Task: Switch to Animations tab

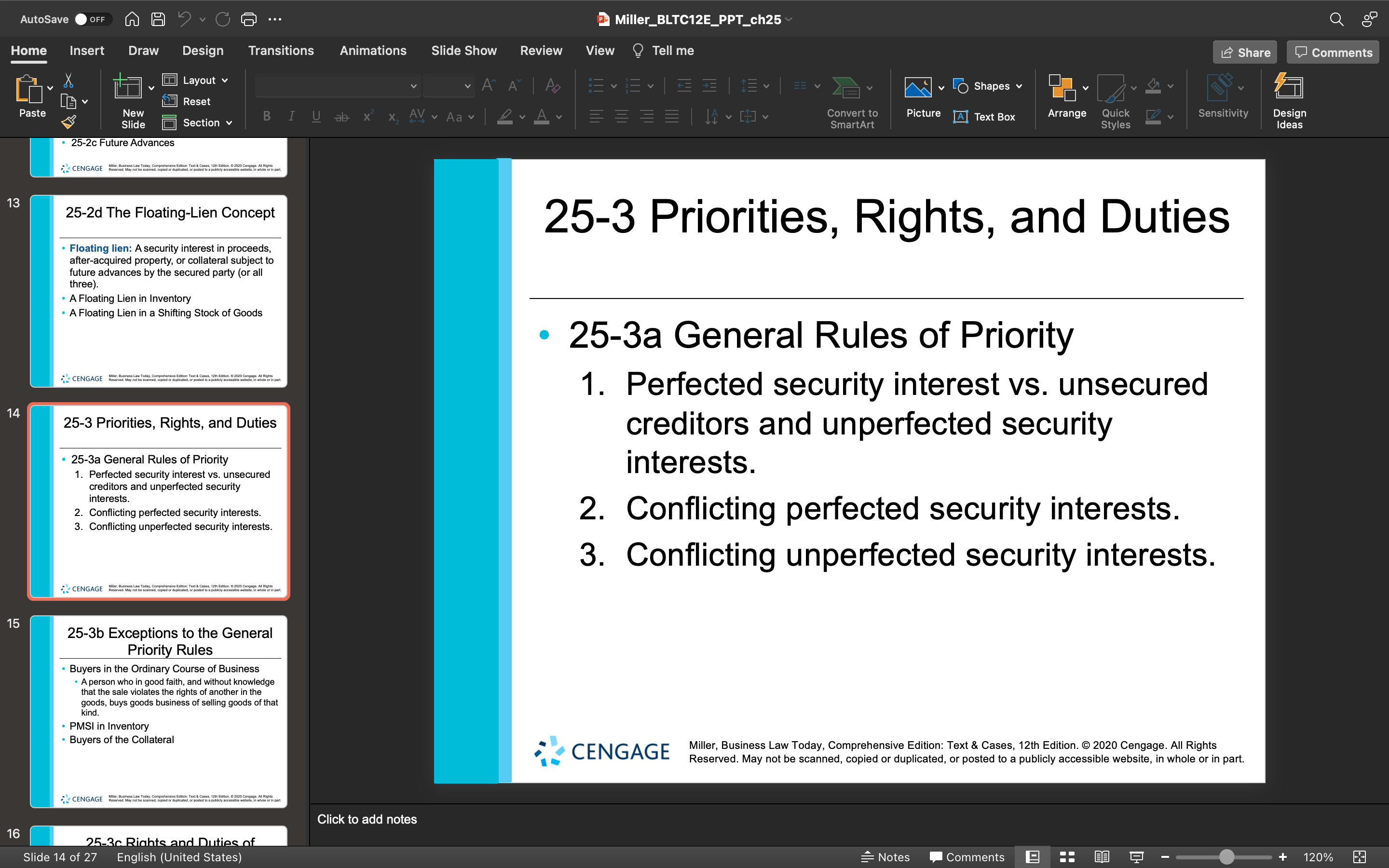Action: click(x=372, y=51)
